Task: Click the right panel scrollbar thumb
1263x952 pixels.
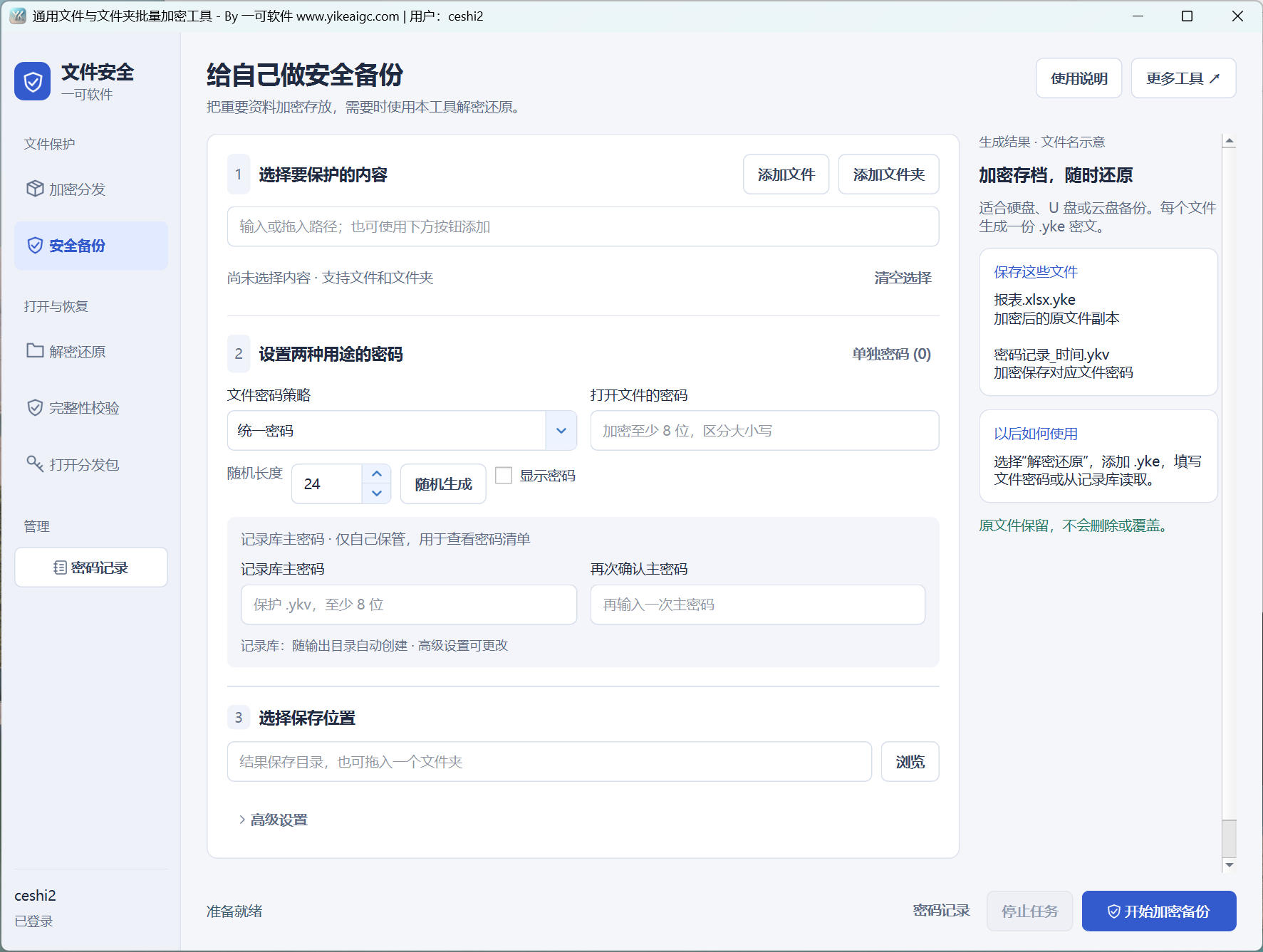Action: pos(1229,839)
